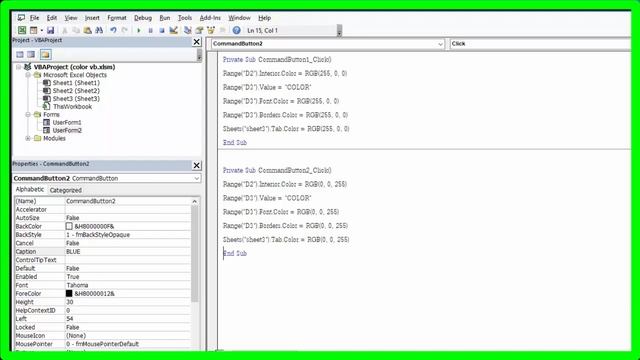Click Toolbar Options arrow after Ln 15, Col 1
The width and height of the screenshot is (640, 360).
[x=339, y=31]
